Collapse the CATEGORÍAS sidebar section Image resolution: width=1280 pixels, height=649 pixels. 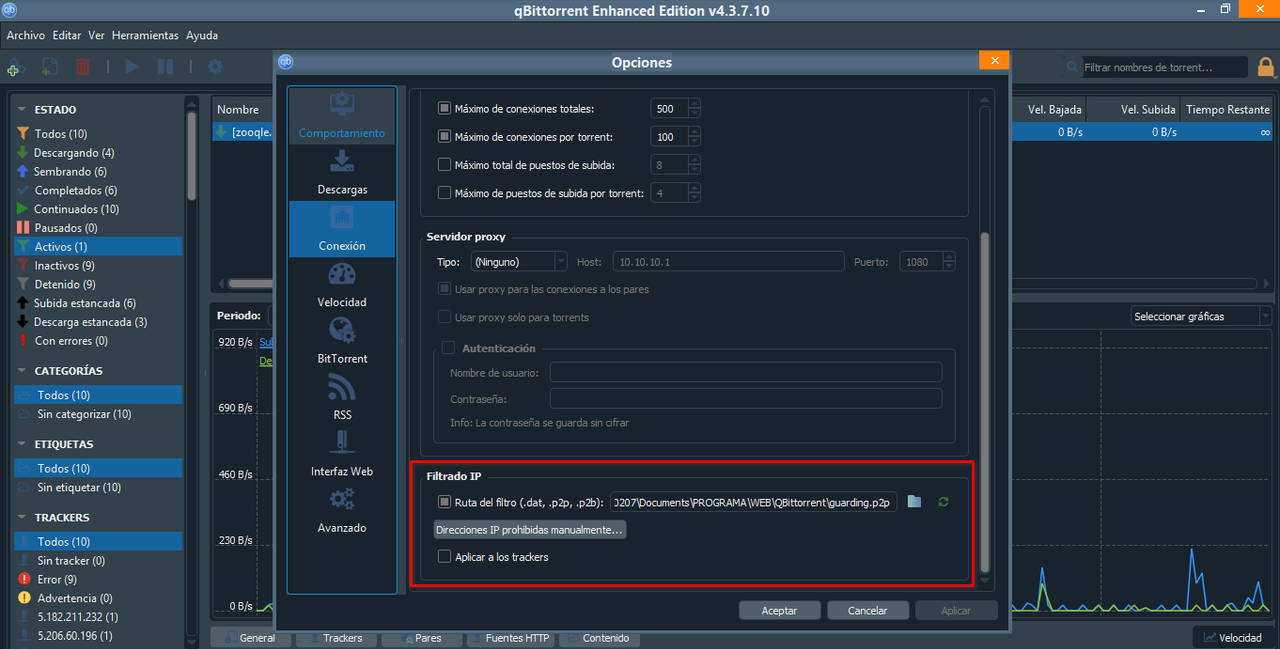point(22,371)
